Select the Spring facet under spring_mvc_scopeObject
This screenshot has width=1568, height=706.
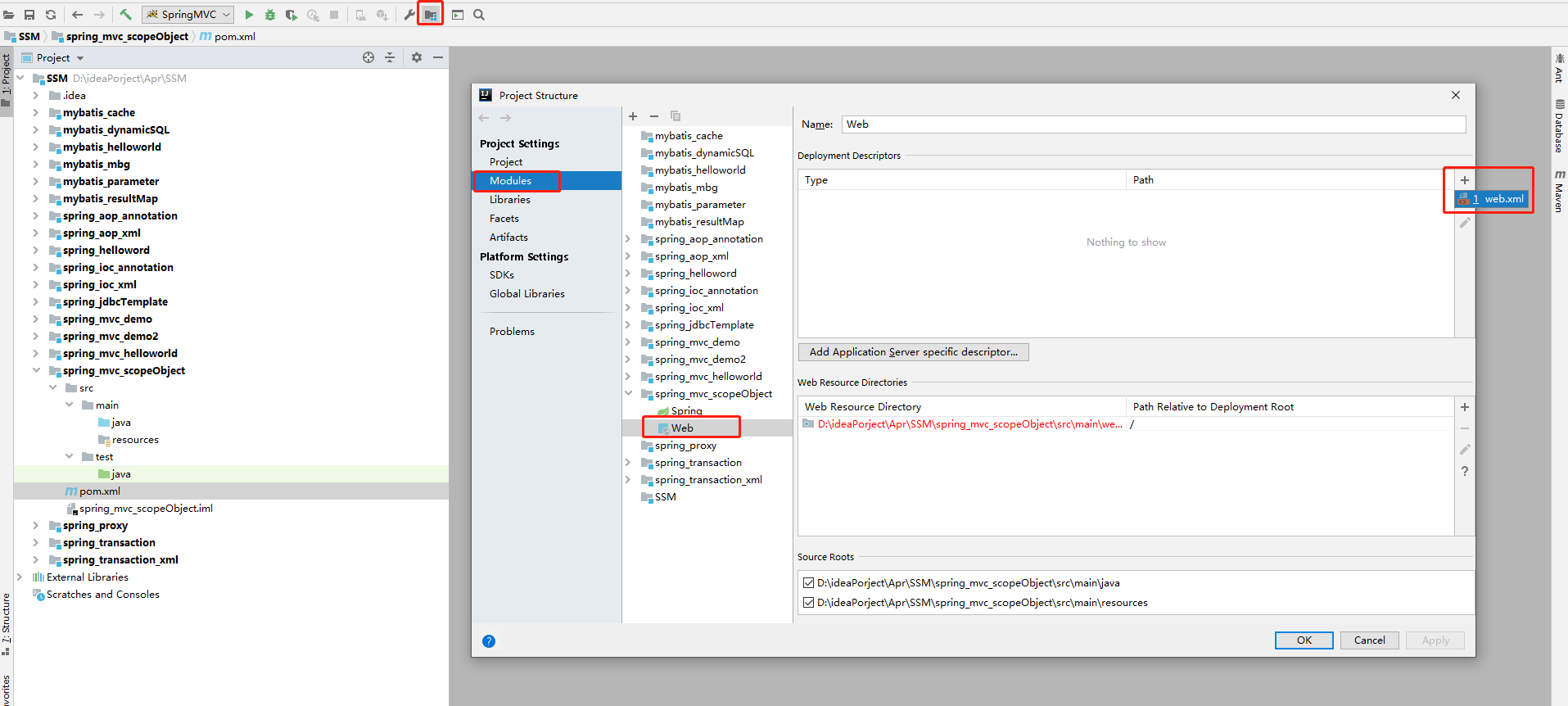(686, 411)
